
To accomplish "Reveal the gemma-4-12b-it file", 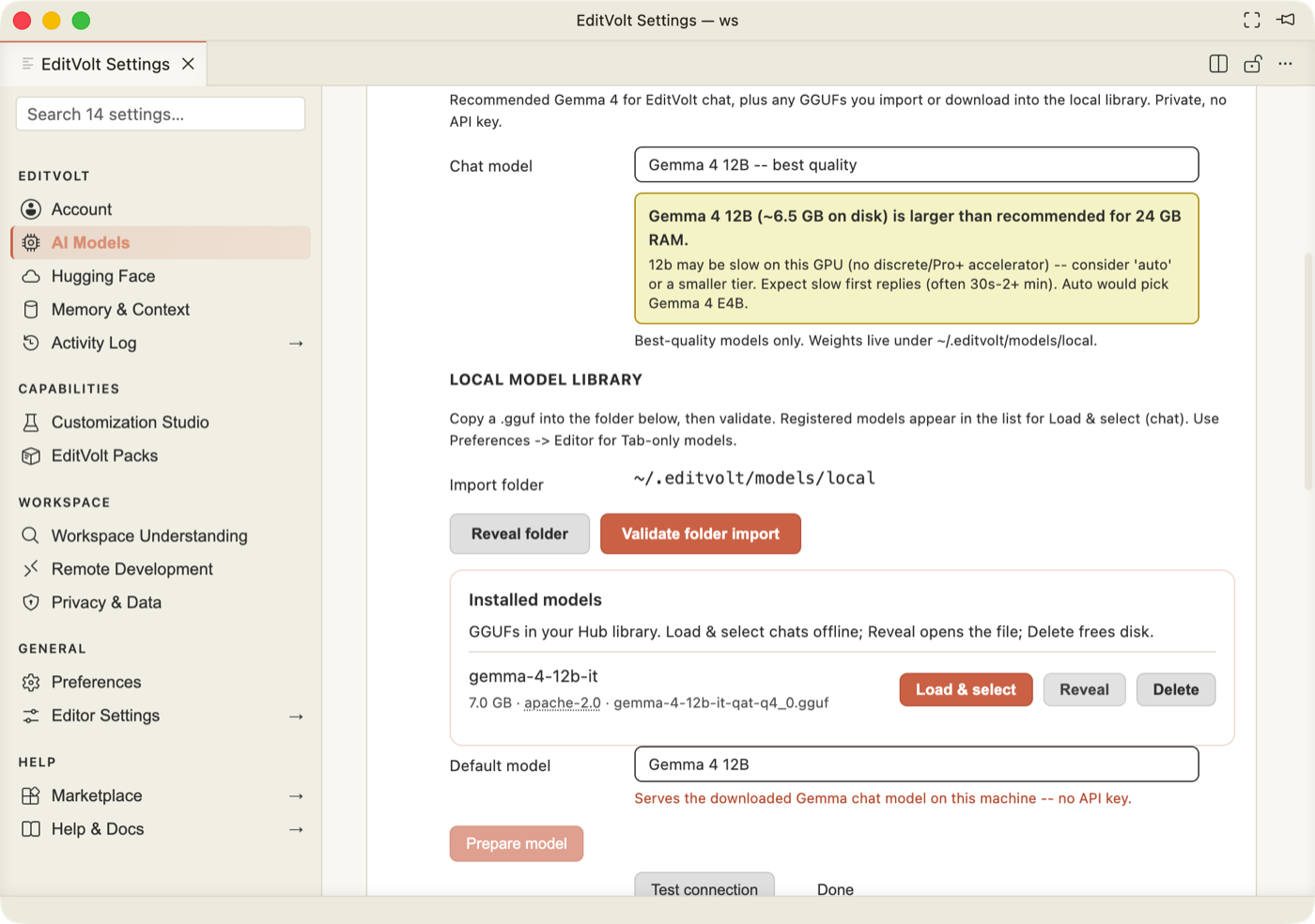I will click(x=1084, y=689).
